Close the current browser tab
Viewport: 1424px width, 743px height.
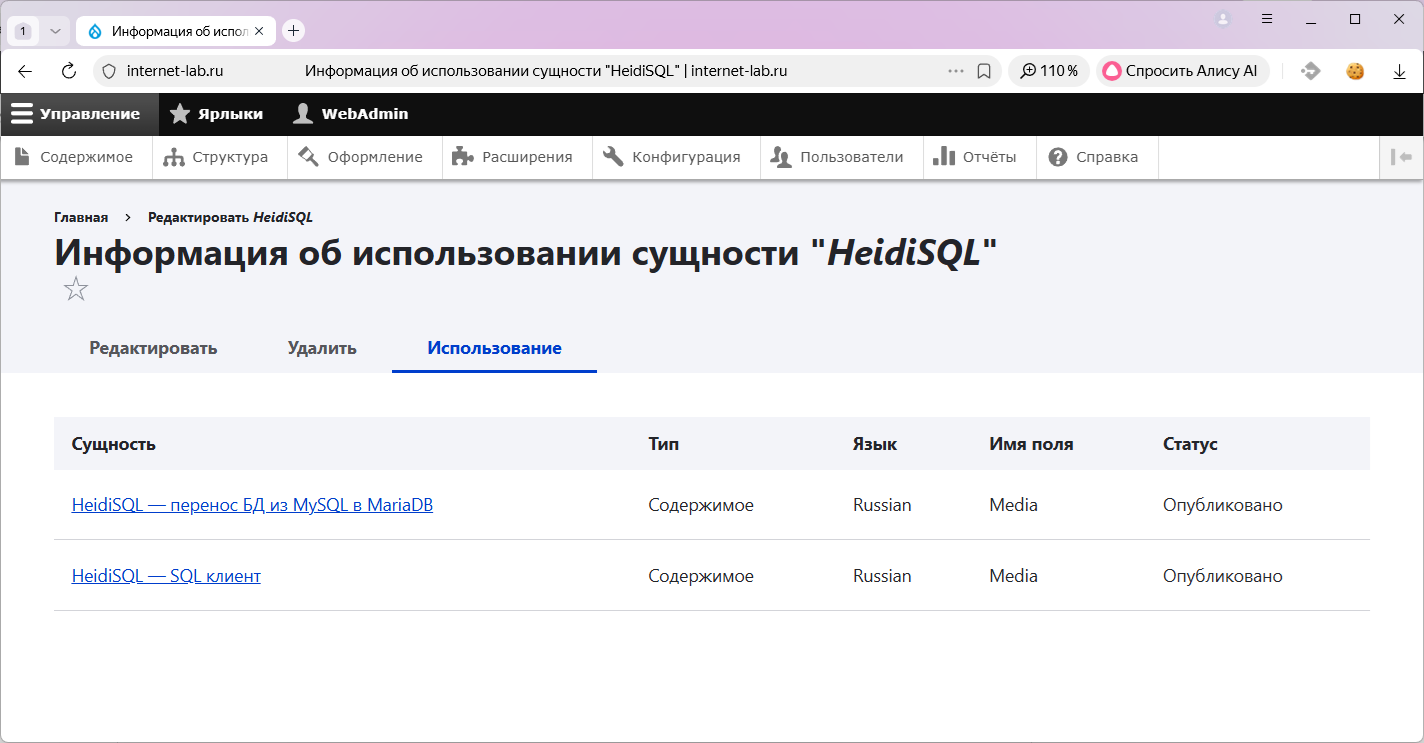259,31
